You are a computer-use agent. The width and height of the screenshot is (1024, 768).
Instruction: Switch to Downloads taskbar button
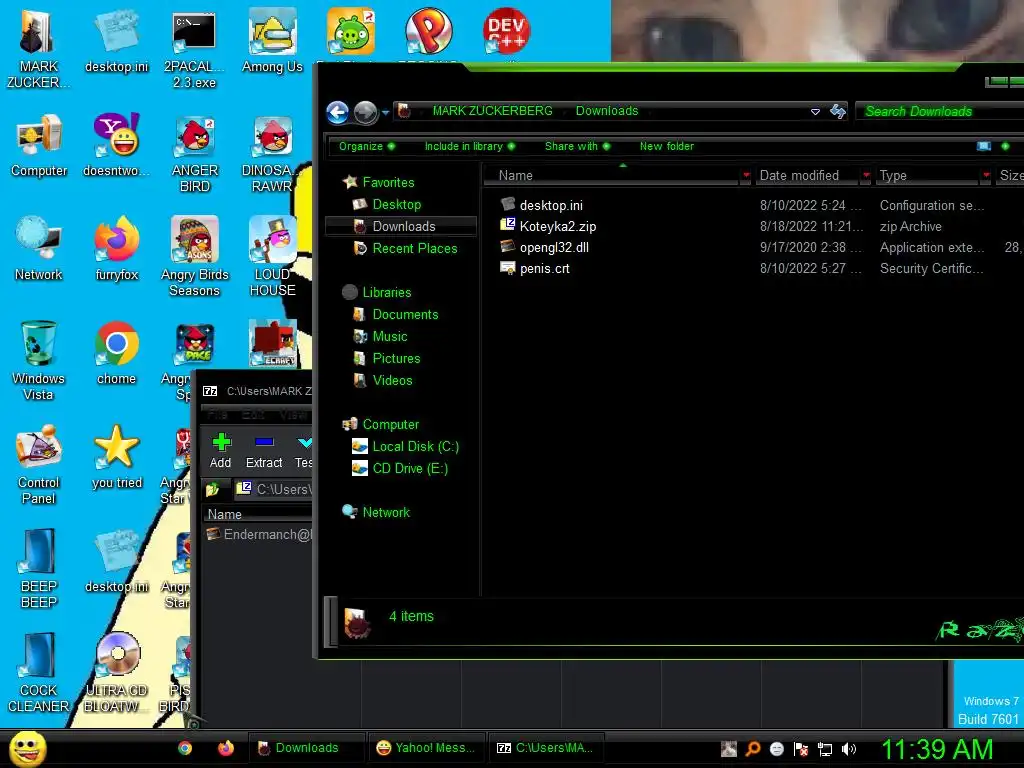[x=305, y=748]
